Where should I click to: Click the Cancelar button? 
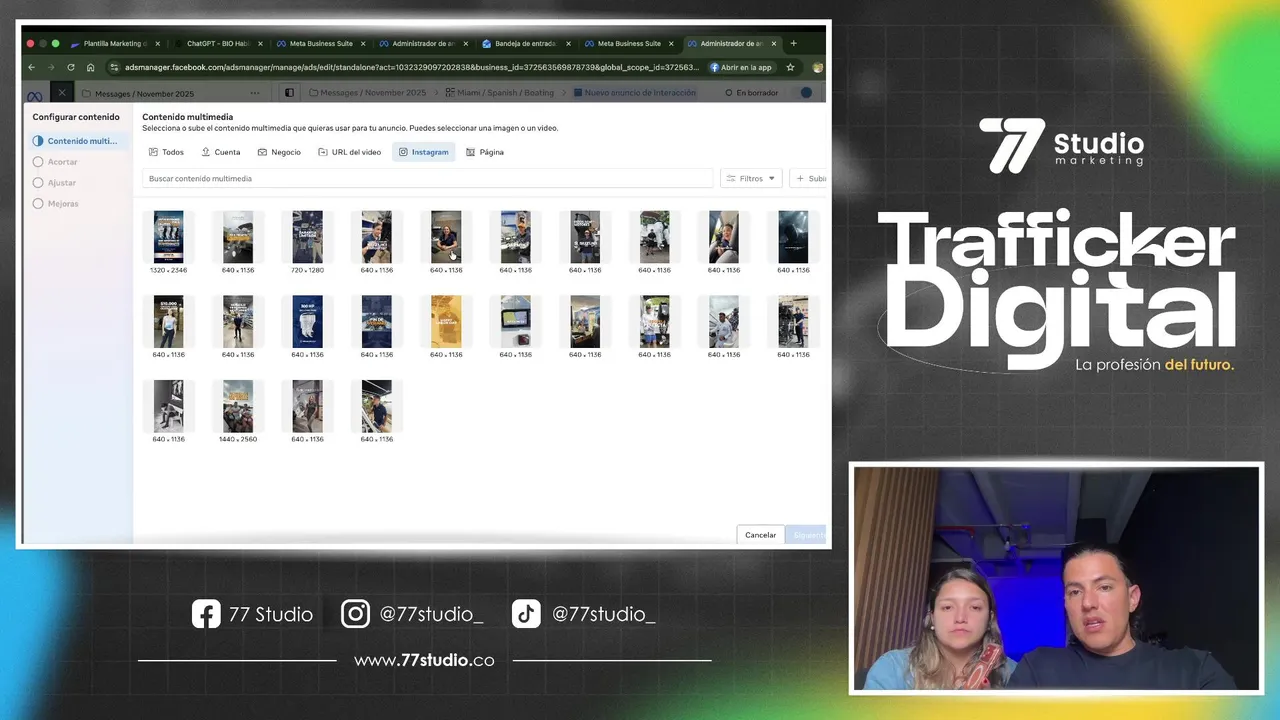pos(760,535)
